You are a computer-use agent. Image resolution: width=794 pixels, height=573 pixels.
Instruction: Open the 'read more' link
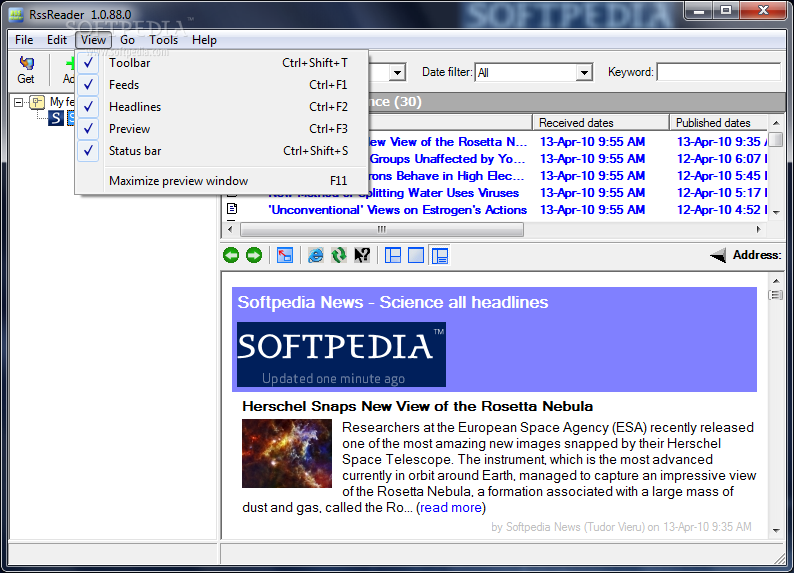(451, 507)
